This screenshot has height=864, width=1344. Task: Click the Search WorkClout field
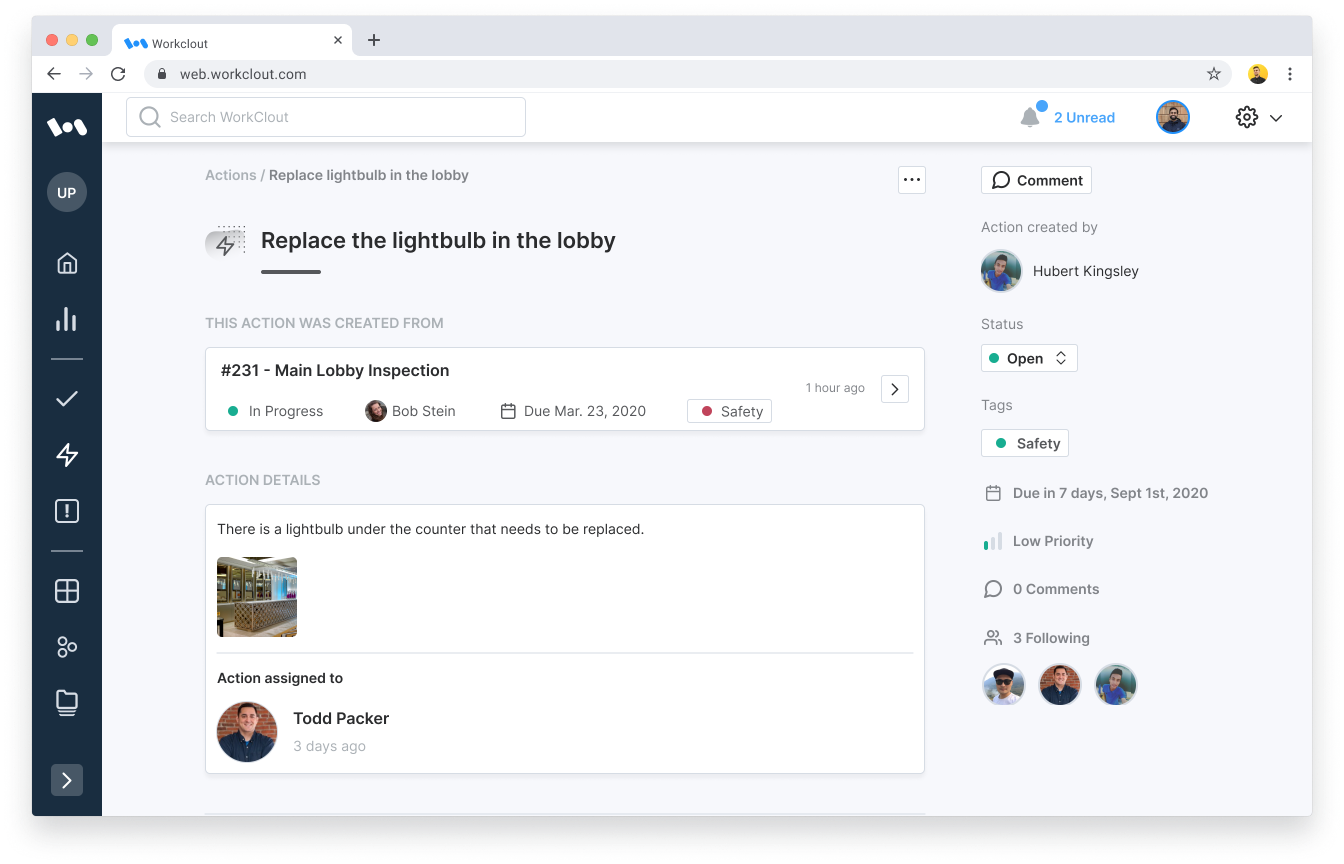click(326, 117)
